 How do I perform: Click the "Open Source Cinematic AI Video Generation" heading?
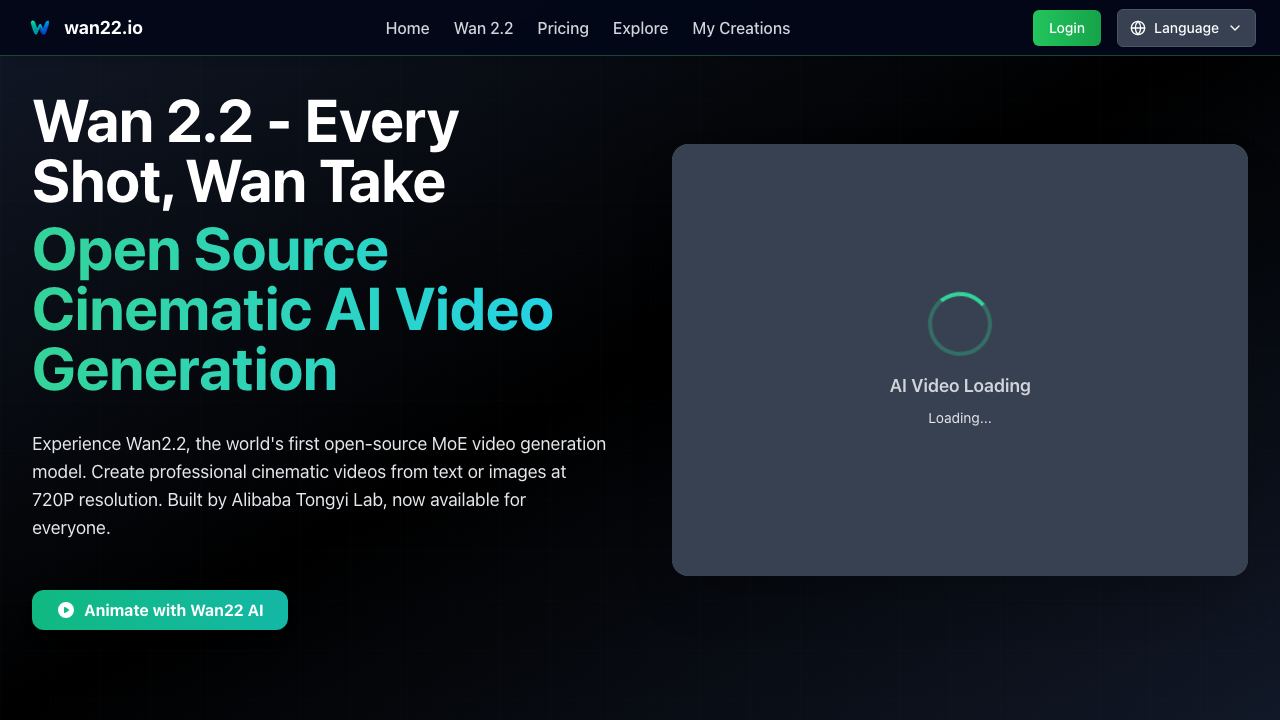(293, 309)
